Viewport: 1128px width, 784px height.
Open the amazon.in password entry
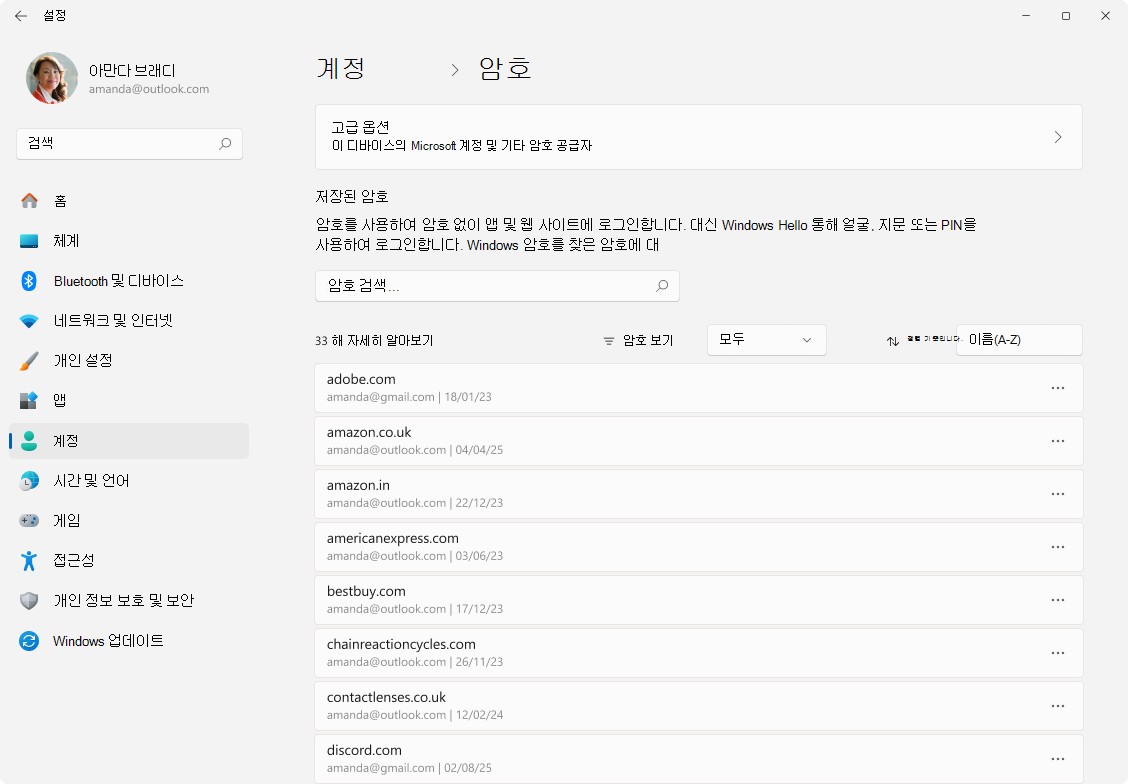tap(699, 494)
